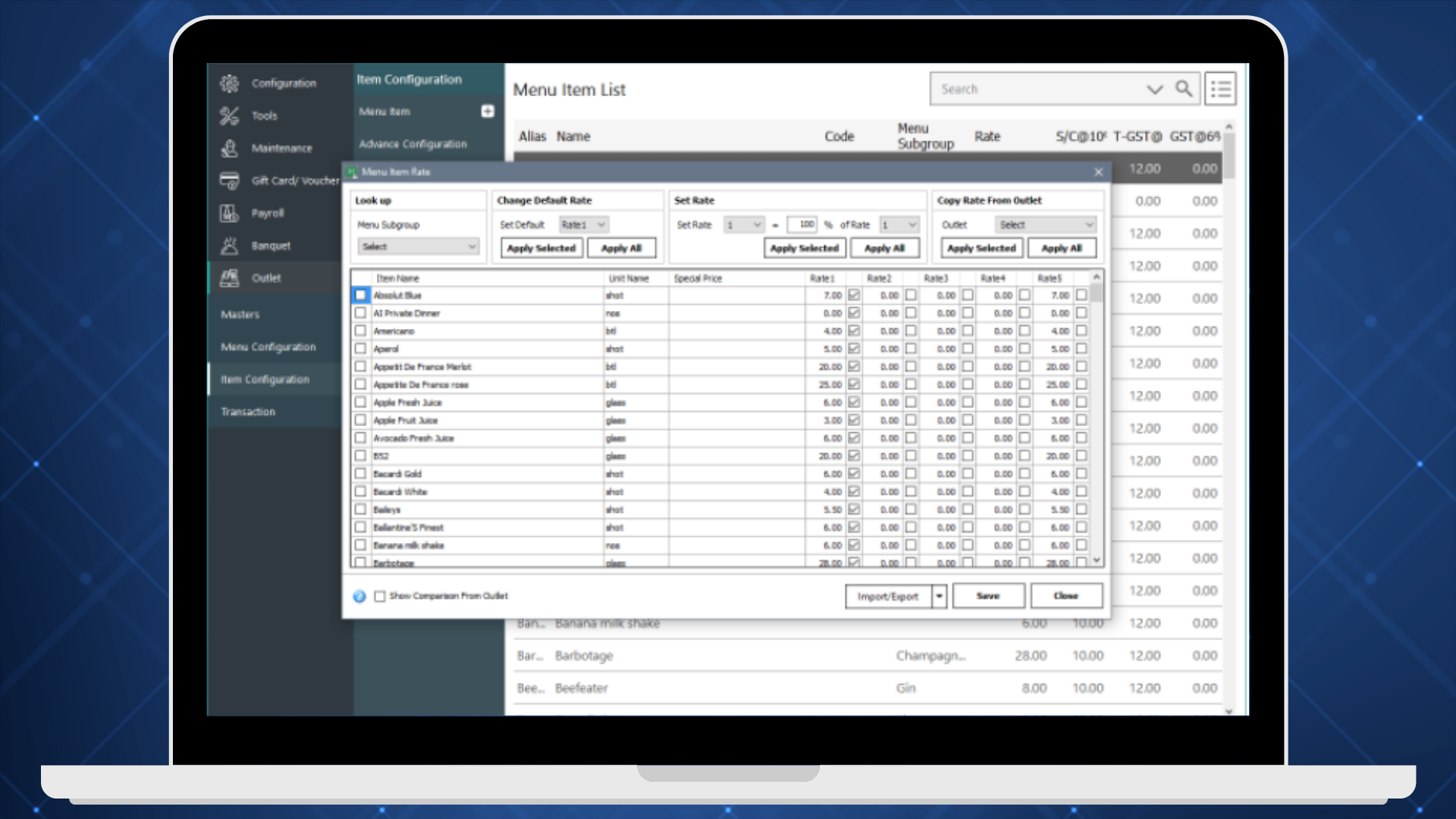1456x819 pixels.
Task: Click the search magnifier icon
Action: [1183, 89]
